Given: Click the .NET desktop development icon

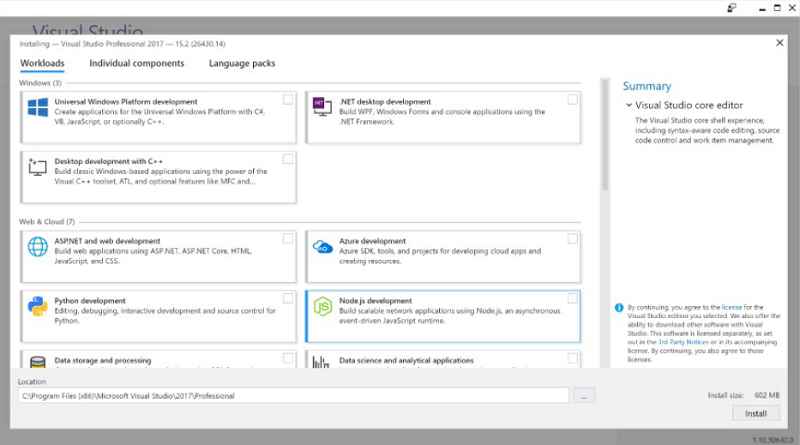Looking at the screenshot, I should pos(322,107).
